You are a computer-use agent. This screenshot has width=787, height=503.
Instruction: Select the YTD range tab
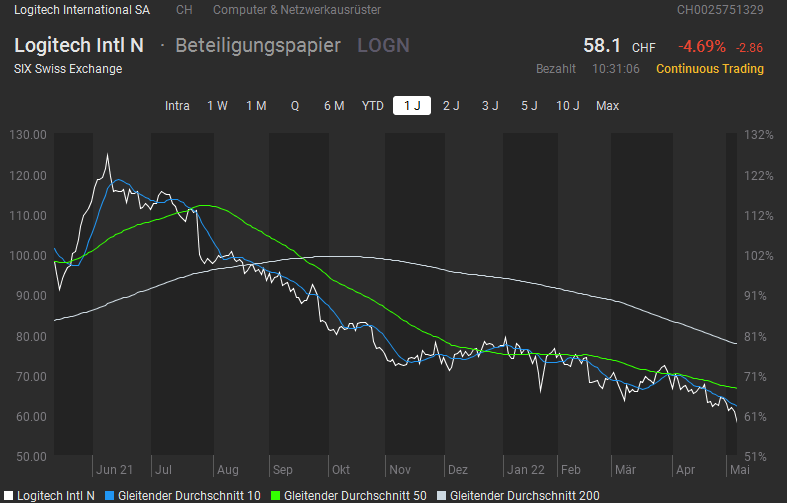click(x=372, y=106)
